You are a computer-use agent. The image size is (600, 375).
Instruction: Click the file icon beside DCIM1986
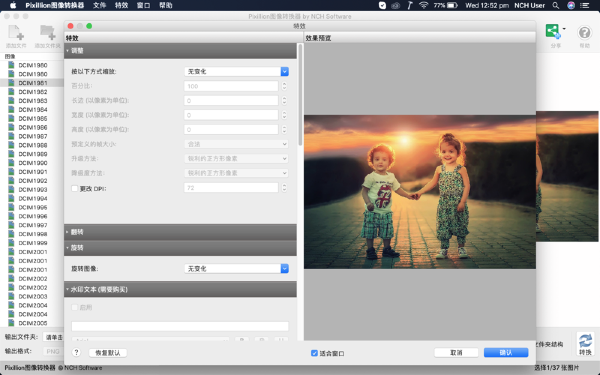(x=11, y=127)
